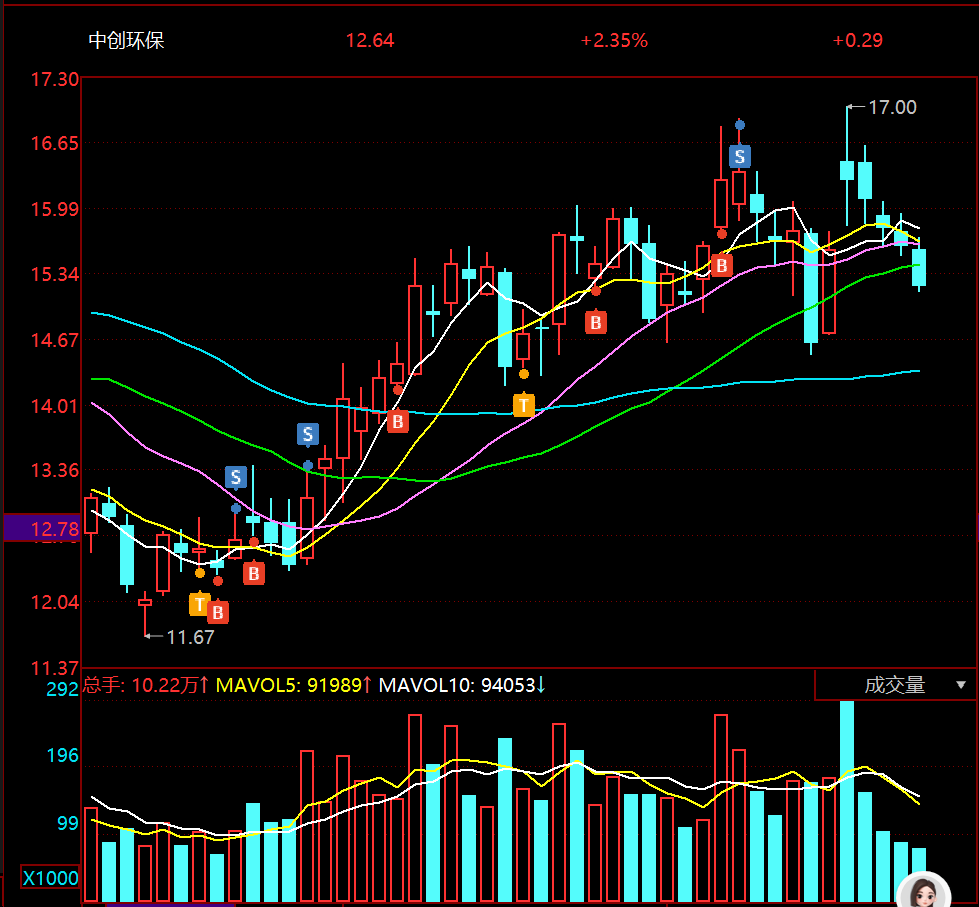Click the 292 volume axis label
This screenshot has width=979, height=907.
(x=62, y=689)
